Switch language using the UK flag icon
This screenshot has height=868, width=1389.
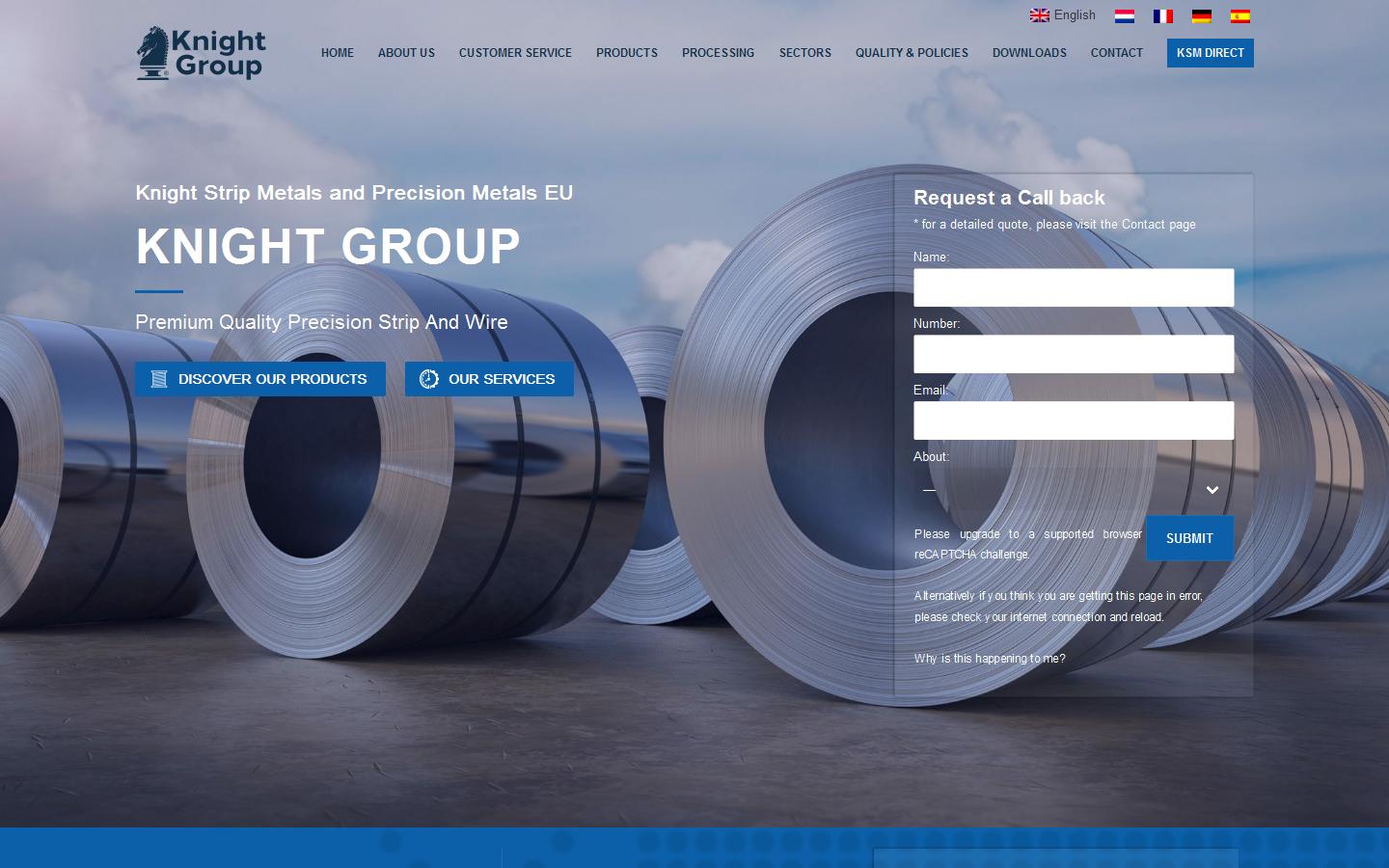1039,15
